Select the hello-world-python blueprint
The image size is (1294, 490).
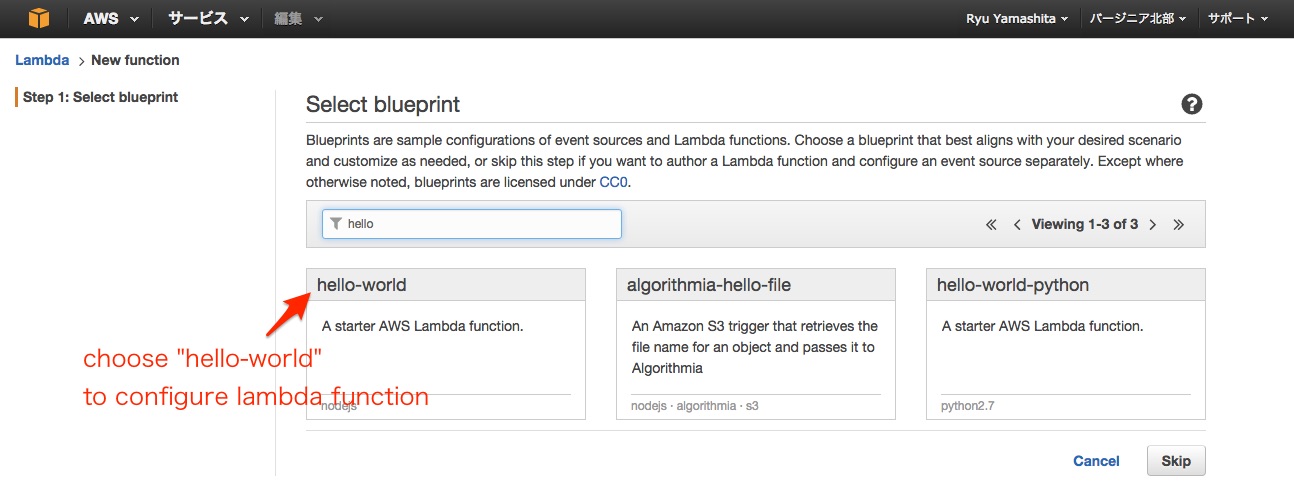[1066, 344]
